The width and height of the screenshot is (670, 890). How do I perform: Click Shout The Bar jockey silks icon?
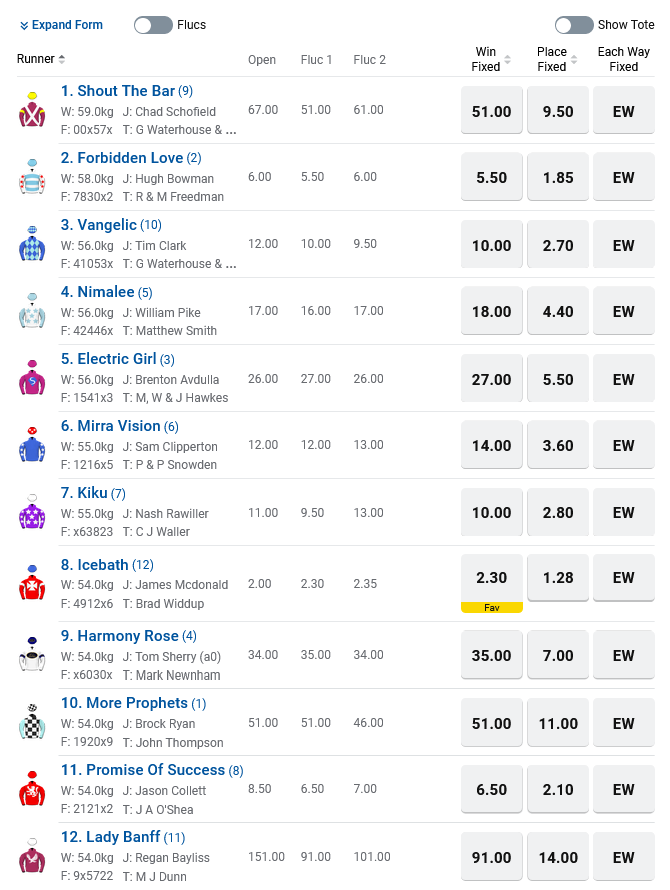pos(31,110)
